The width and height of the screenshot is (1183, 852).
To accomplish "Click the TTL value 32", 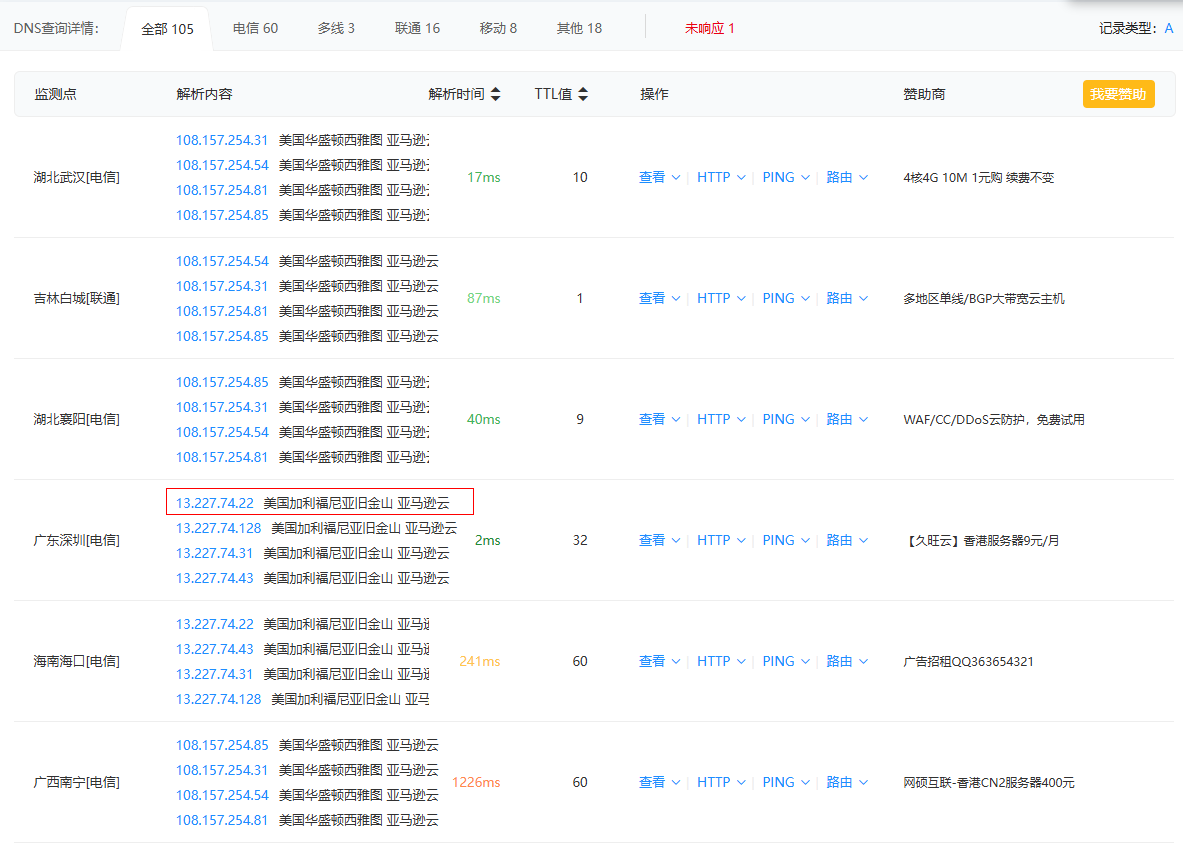I will coord(580,540).
